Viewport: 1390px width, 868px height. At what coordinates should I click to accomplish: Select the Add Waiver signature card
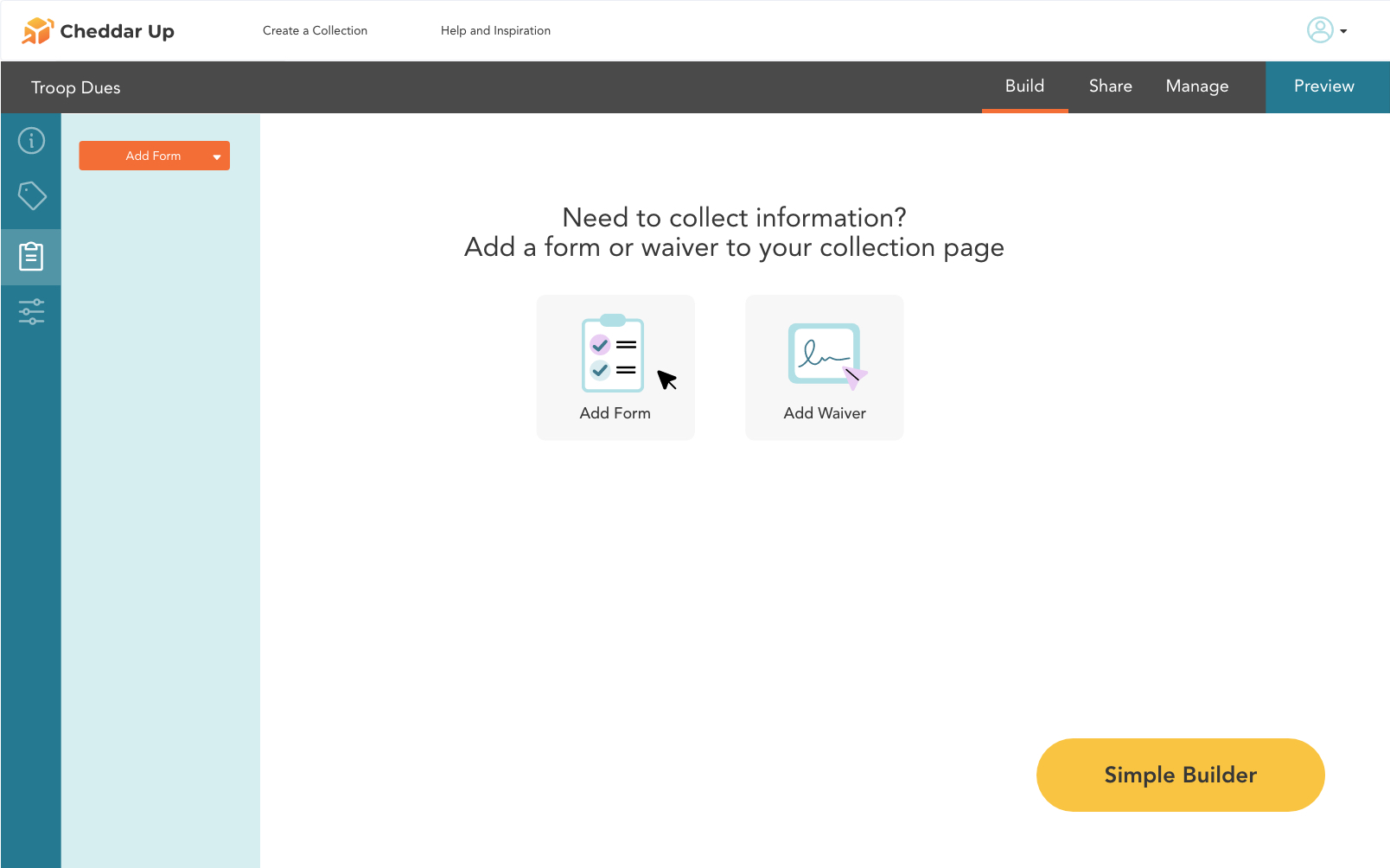tap(824, 367)
